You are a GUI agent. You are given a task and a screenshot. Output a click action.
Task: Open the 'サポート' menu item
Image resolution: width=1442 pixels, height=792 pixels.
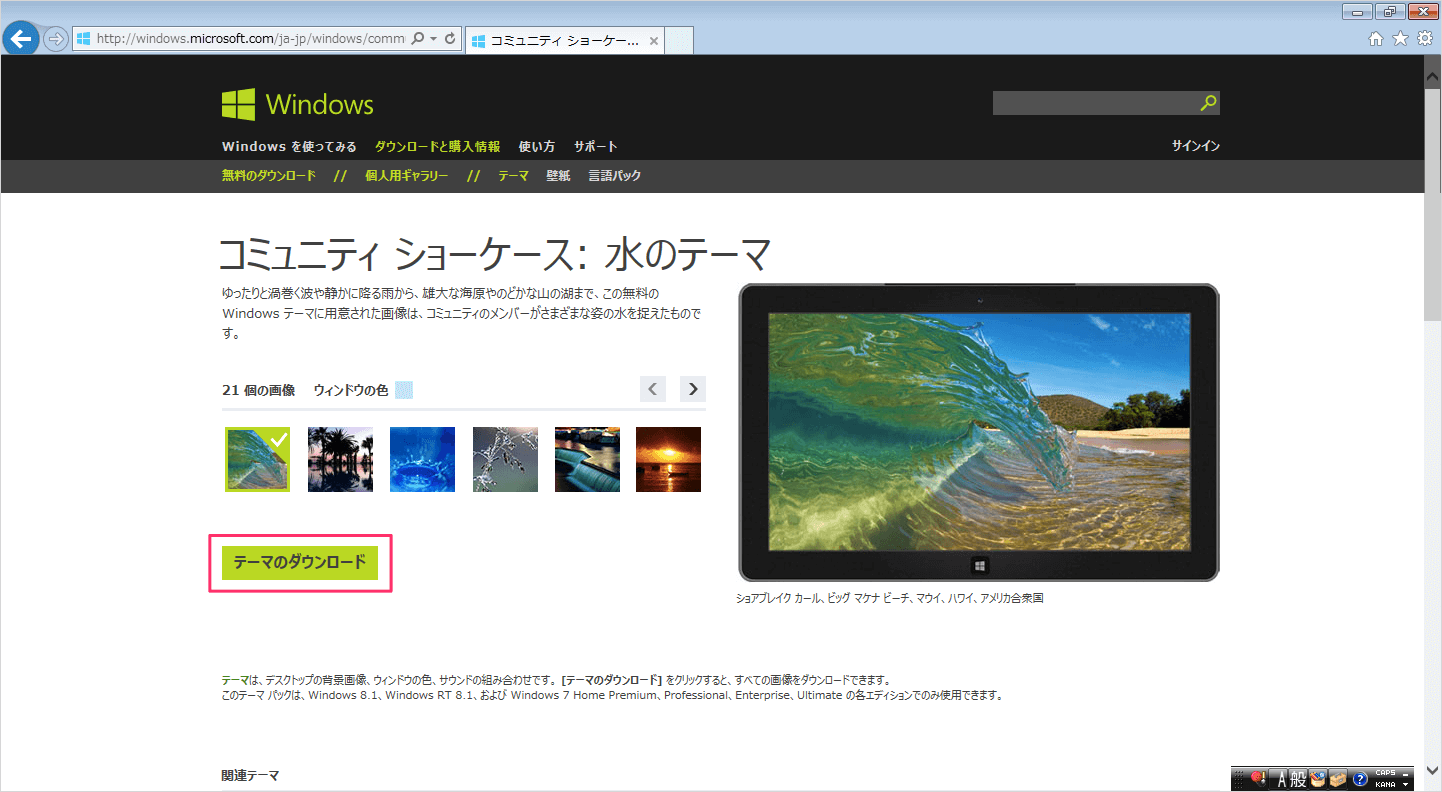[x=595, y=146]
